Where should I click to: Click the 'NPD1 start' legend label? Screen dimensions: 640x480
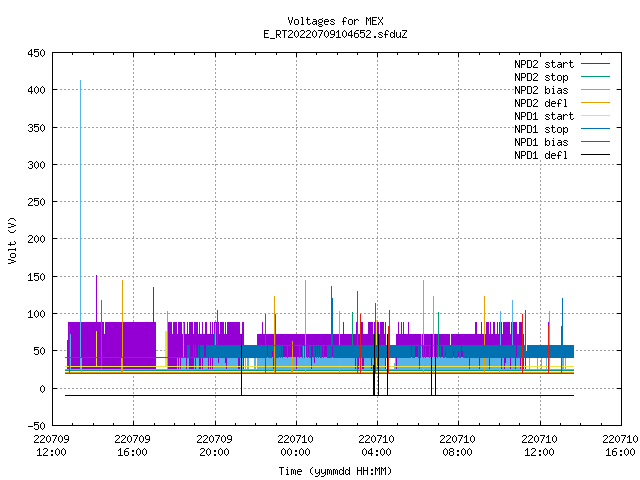pyautogui.click(x=544, y=116)
